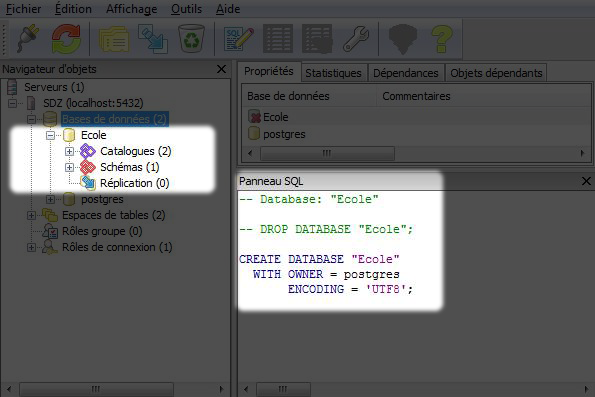Open the object properties folder icon
Viewport: 595px width, 397px height.
(114, 39)
